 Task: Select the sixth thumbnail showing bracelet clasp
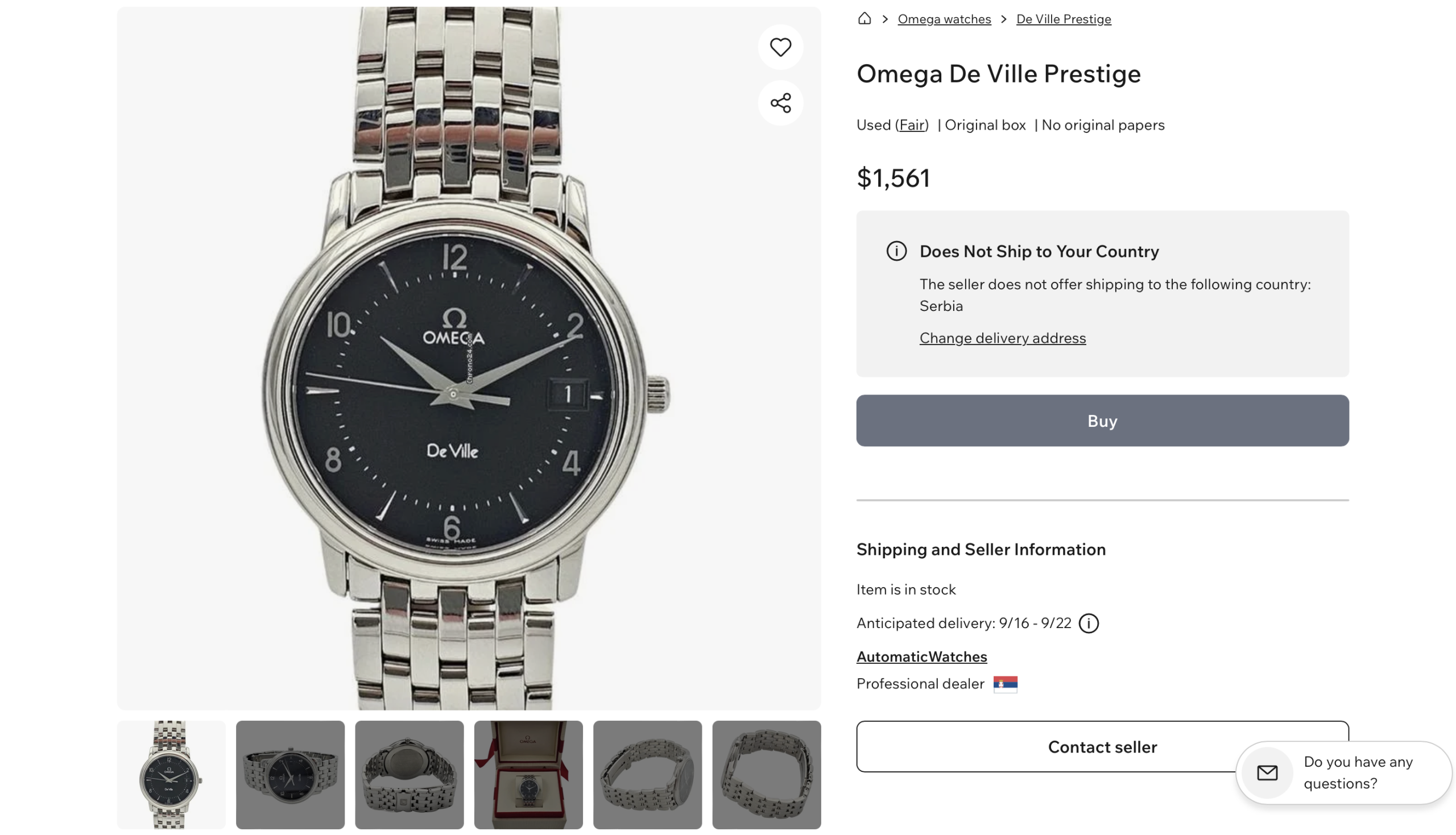[766, 774]
